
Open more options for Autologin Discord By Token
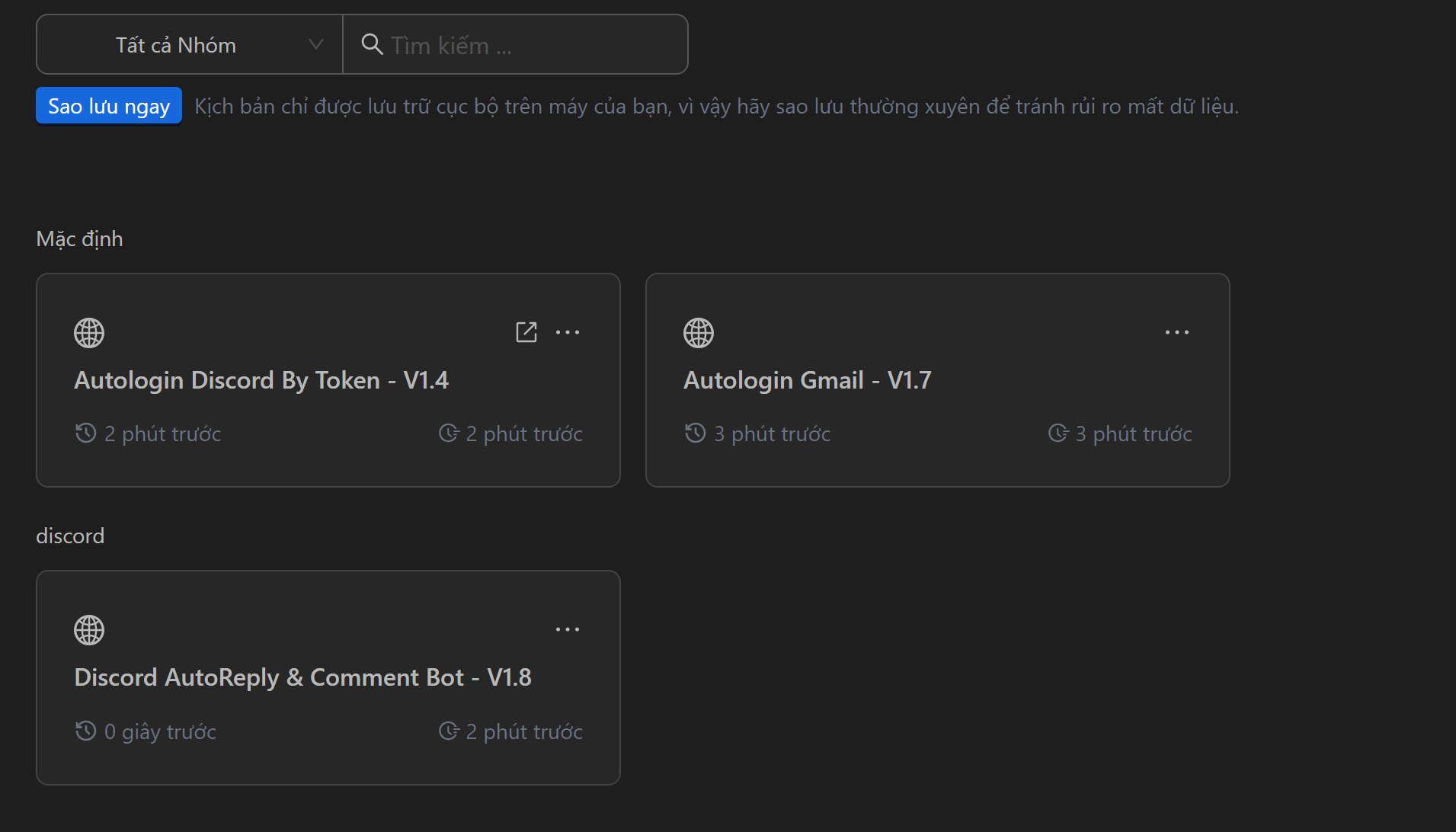568,332
